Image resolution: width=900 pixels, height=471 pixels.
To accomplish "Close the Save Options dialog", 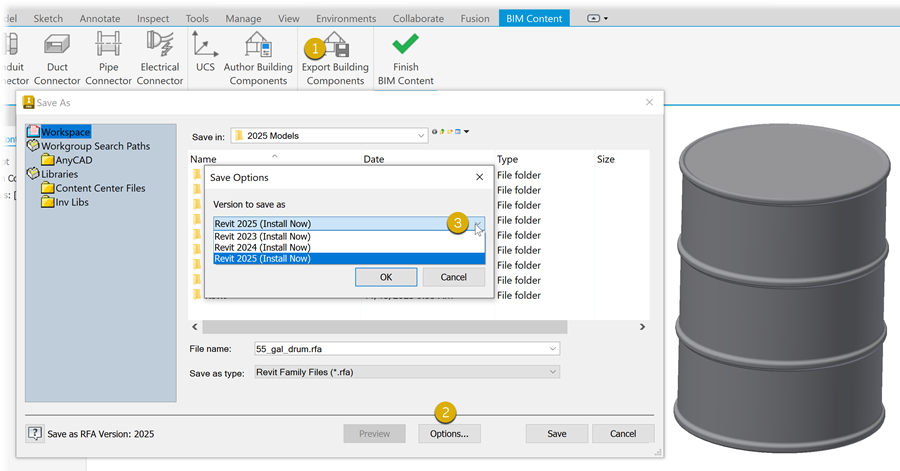I will [479, 177].
